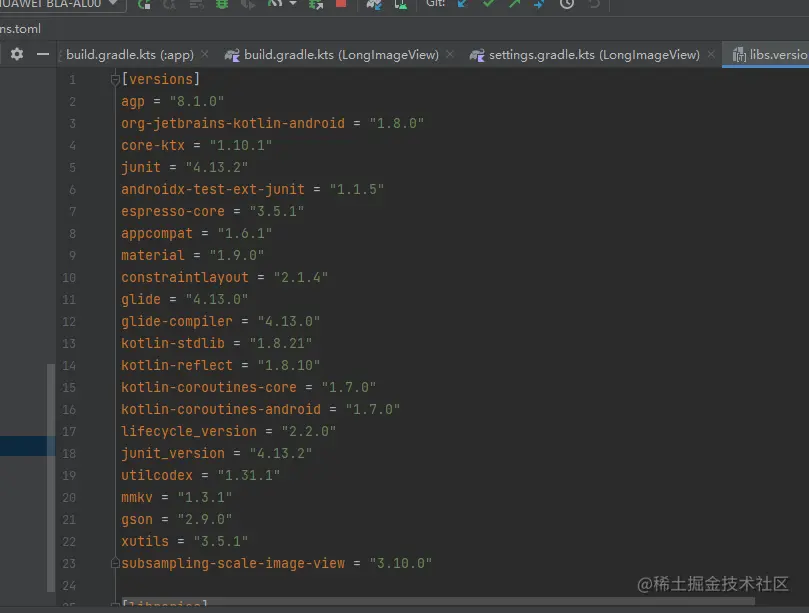Click the kotlin-reflect key

pos(177,366)
